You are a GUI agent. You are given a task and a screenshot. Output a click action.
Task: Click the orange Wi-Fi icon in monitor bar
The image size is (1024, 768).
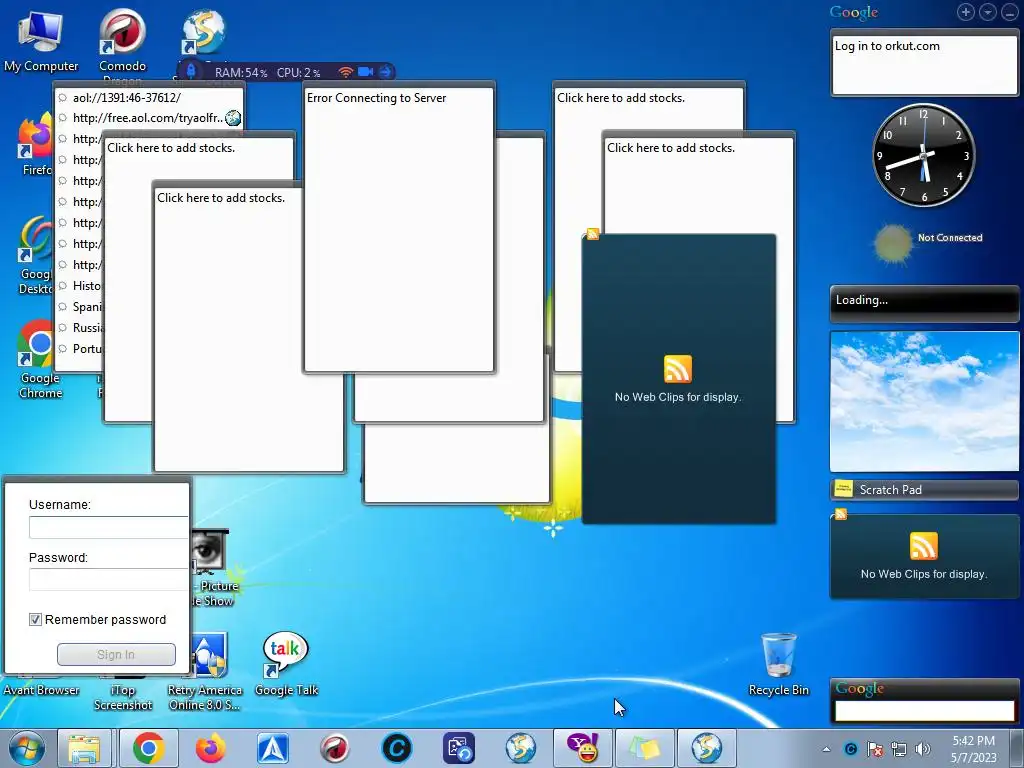pos(346,72)
